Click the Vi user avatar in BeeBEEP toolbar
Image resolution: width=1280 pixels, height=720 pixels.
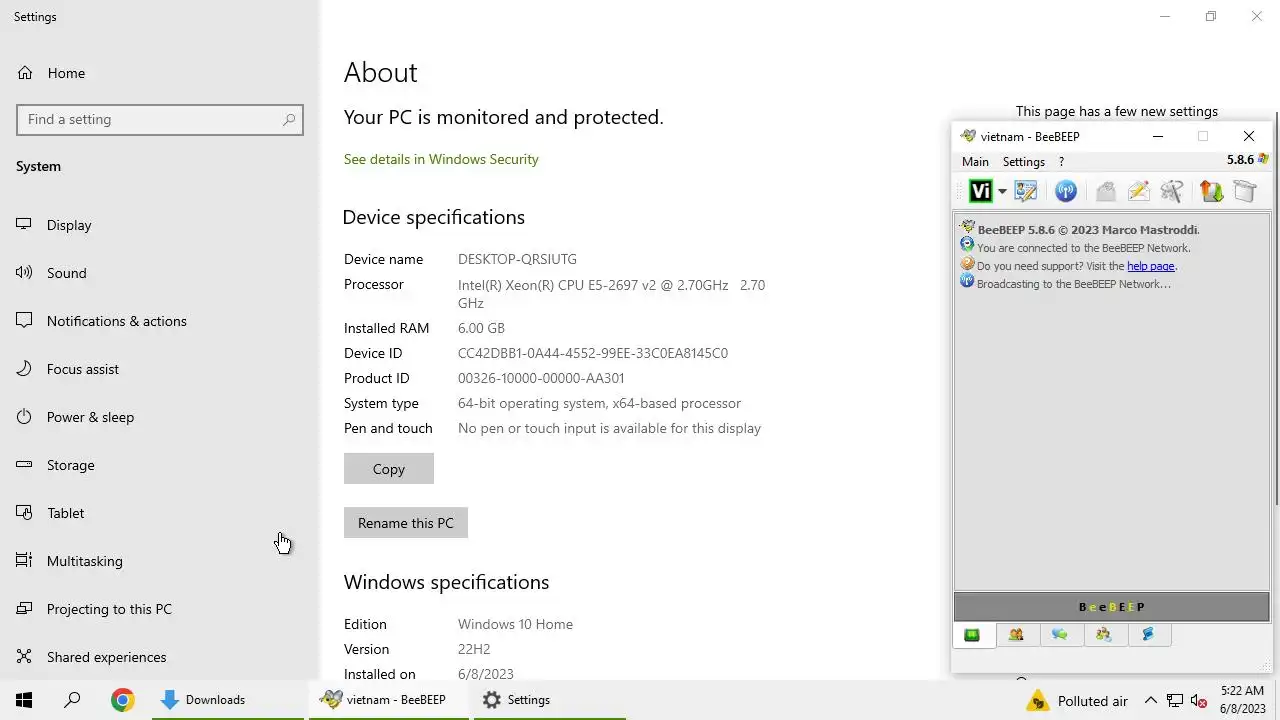(980, 191)
